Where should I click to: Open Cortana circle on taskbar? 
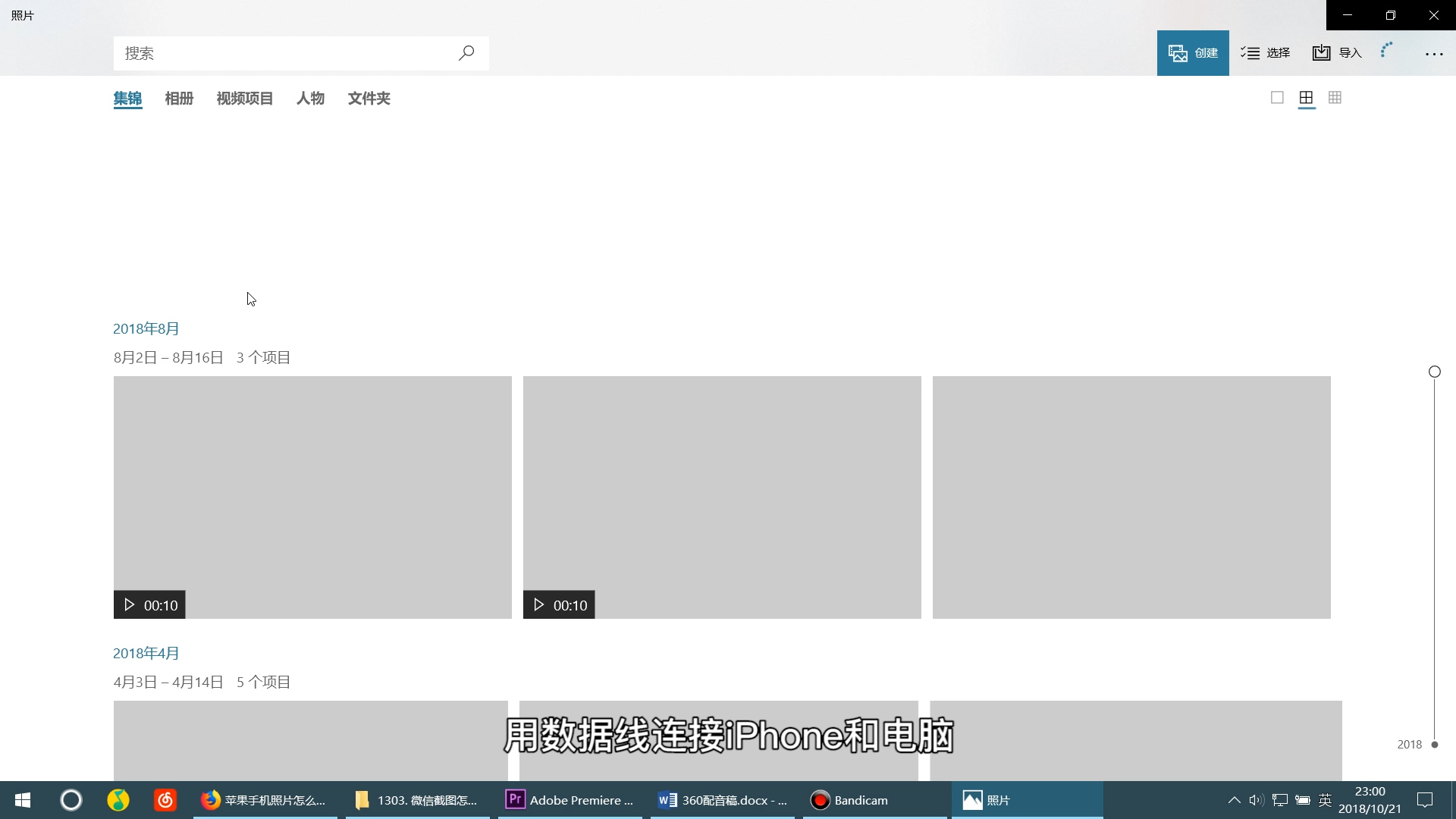click(x=71, y=800)
